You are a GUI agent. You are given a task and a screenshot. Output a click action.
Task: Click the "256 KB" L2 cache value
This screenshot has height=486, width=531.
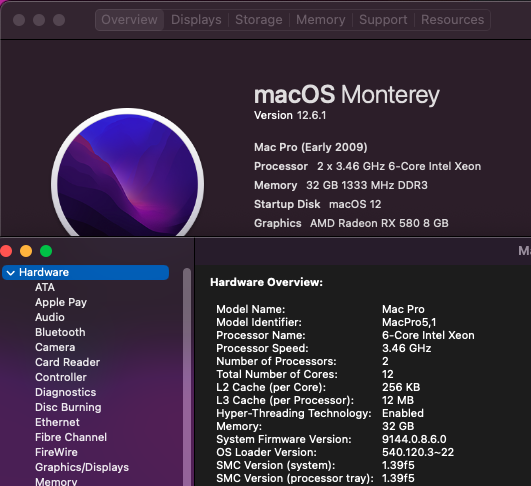point(401,387)
